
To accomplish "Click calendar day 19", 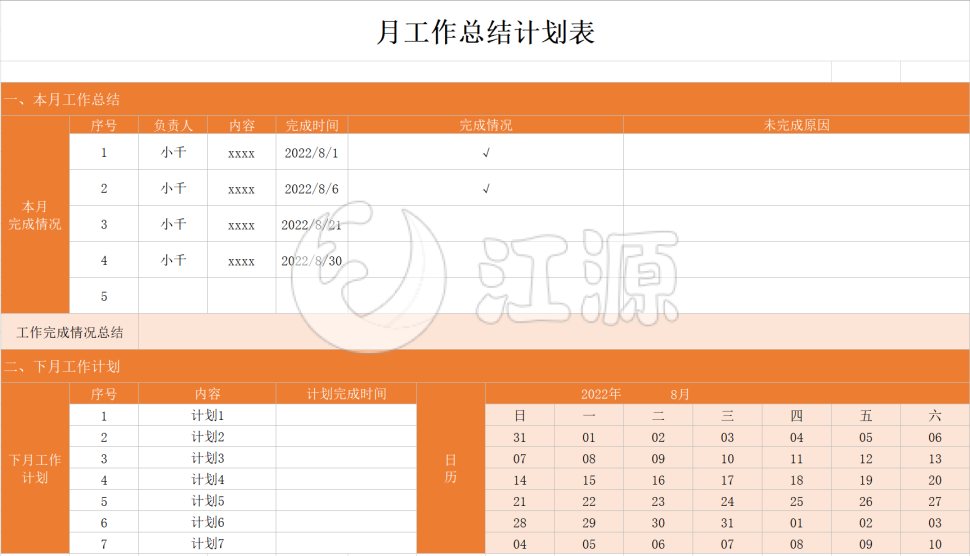I will pos(866,480).
